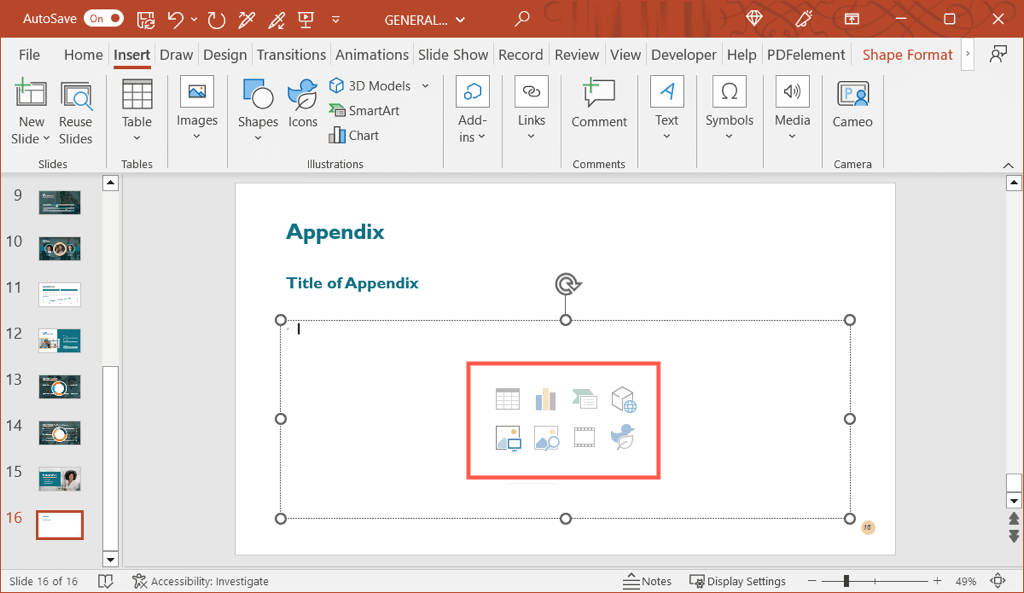Open the pen with sparkle icon in title bar
Screen dimensions: 1024x593
pyautogui.click(x=803, y=19)
